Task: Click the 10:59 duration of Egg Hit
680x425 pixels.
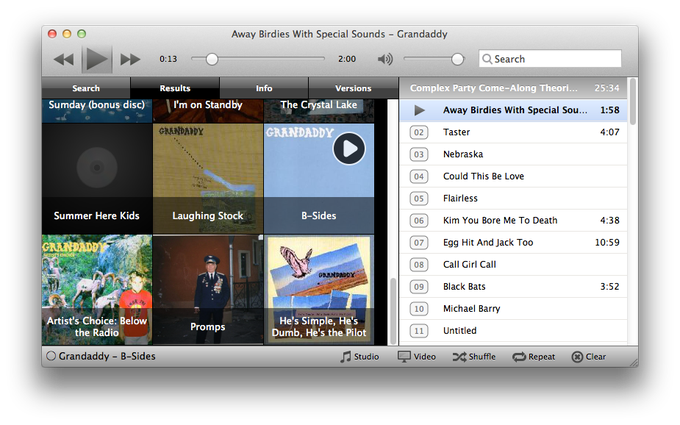Action: (607, 243)
